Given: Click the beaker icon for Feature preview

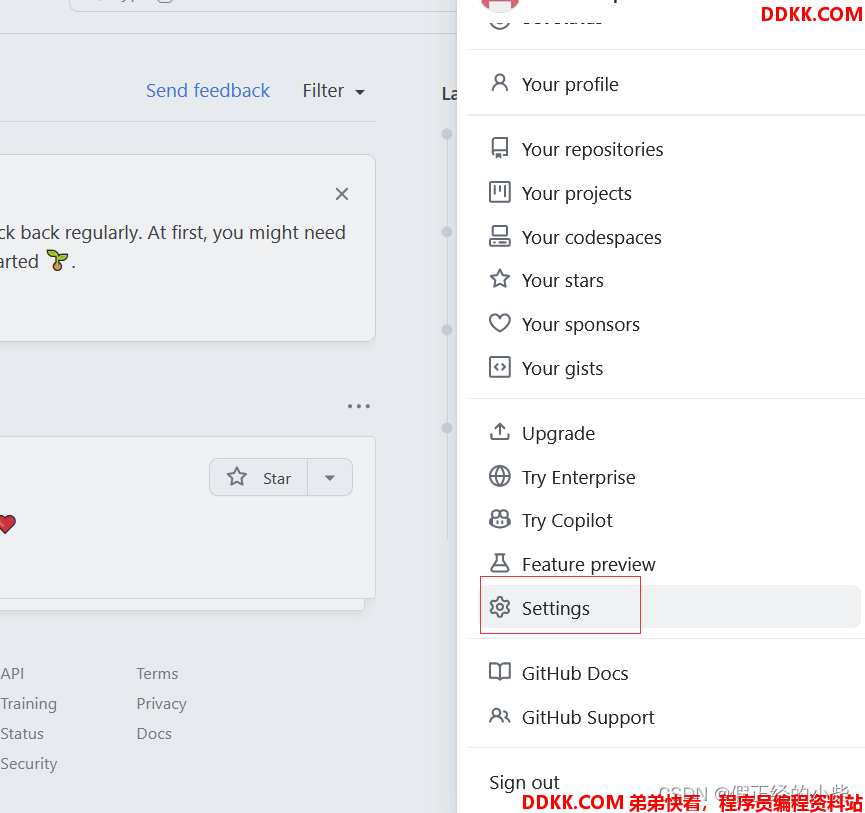Looking at the screenshot, I should pyautogui.click(x=499, y=563).
